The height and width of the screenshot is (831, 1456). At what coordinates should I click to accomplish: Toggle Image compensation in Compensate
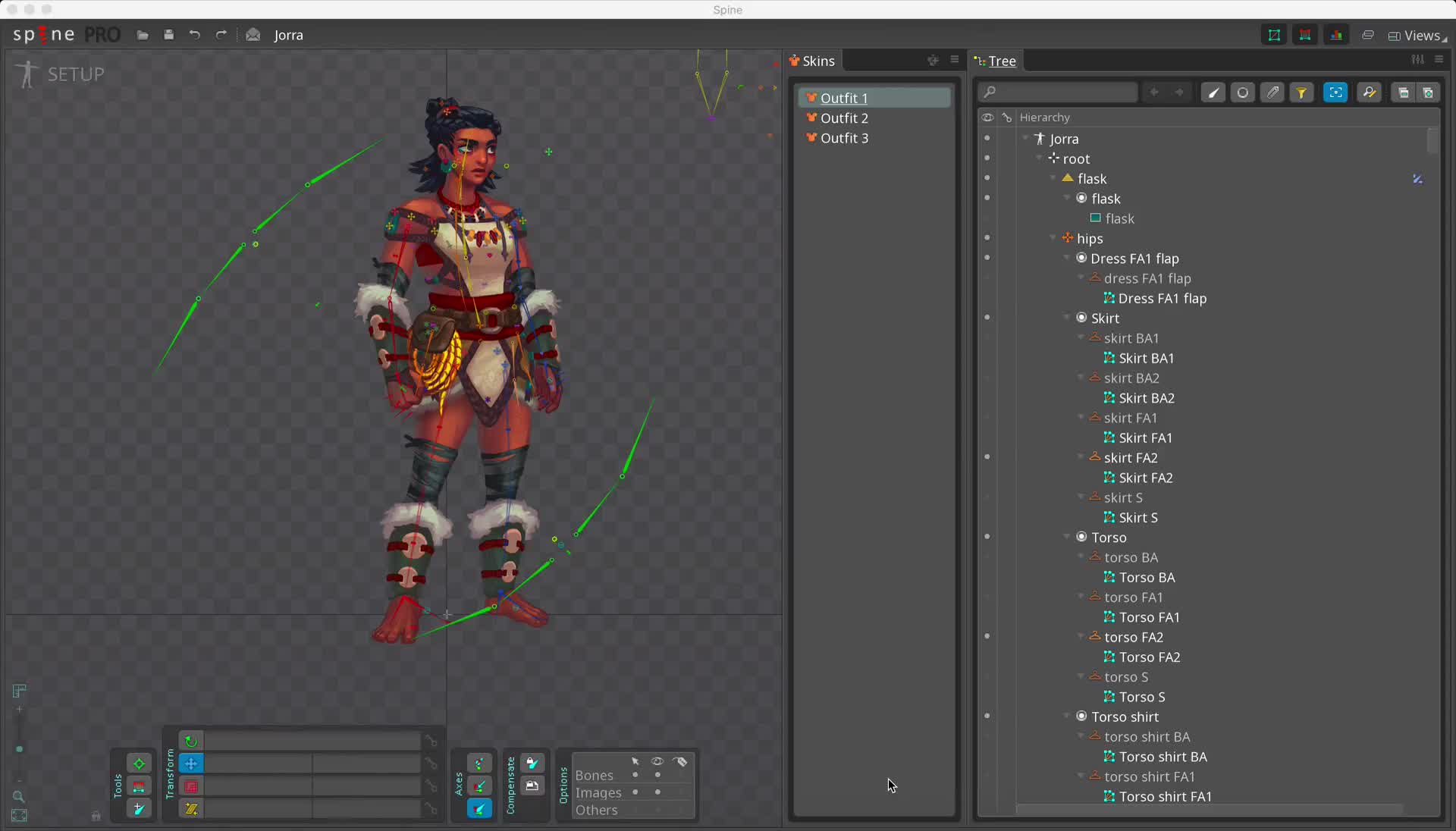point(532,786)
